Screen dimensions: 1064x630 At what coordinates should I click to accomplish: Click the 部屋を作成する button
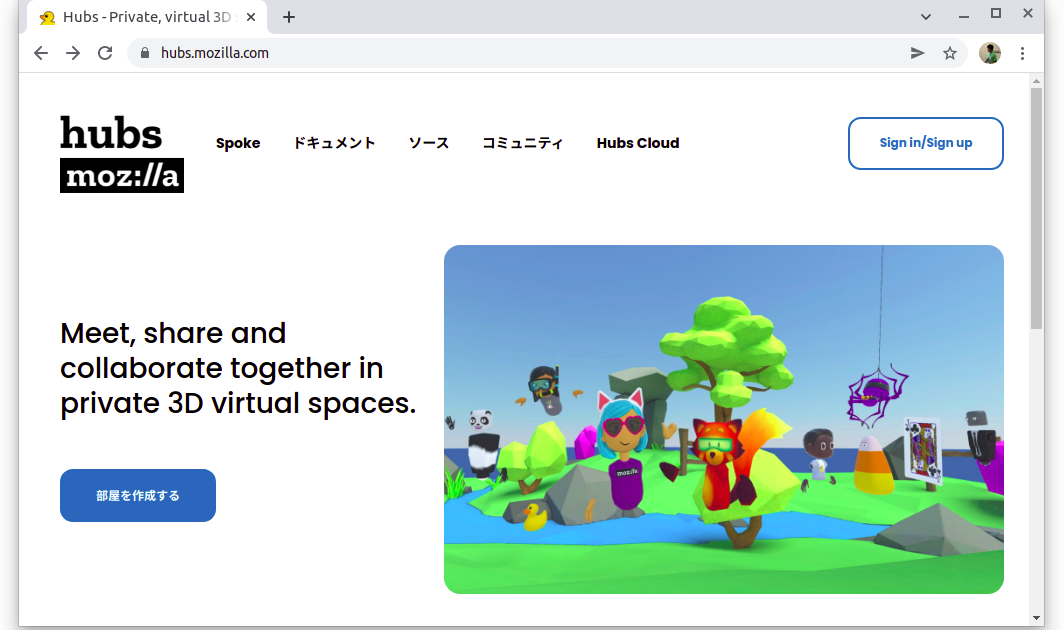[138, 496]
